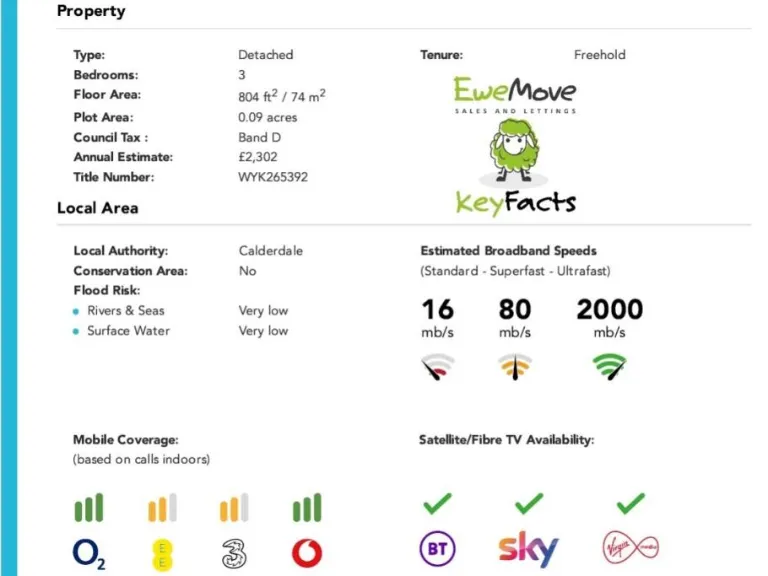Click the Vodafone green signal bars
The height and width of the screenshot is (576, 768).
[x=307, y=508]
